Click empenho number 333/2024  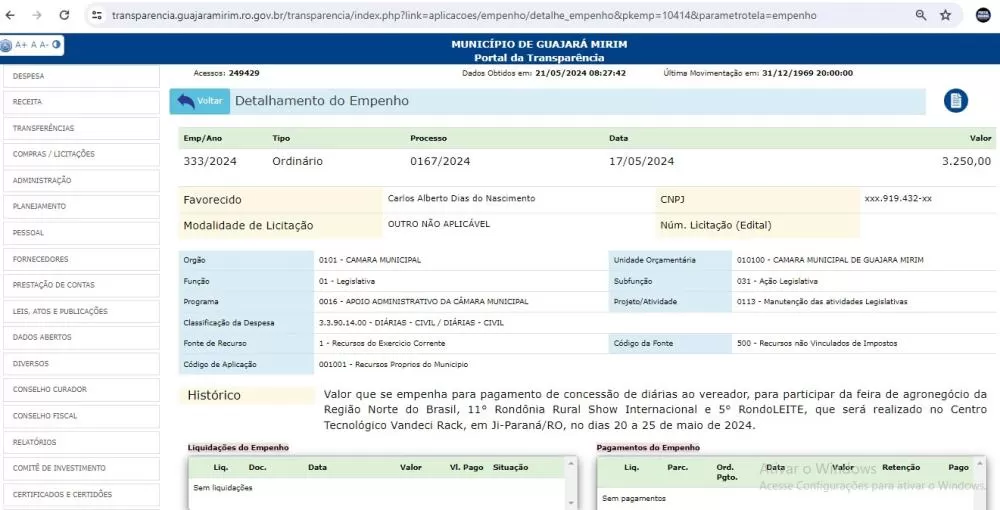coord(210,161)
